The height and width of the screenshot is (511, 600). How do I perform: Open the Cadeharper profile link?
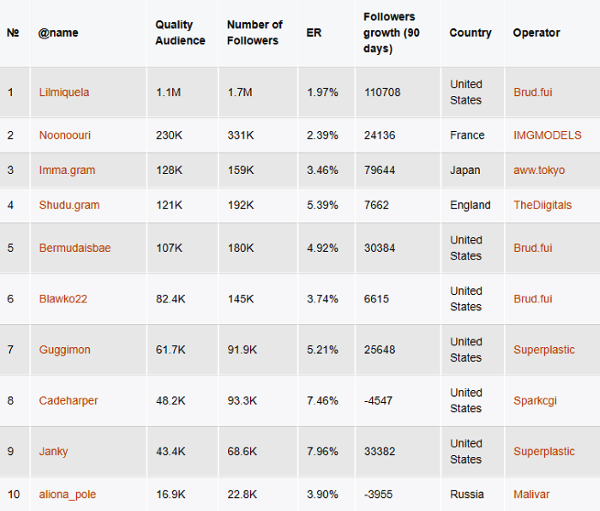pyautogui.click(x=68, y=400)
